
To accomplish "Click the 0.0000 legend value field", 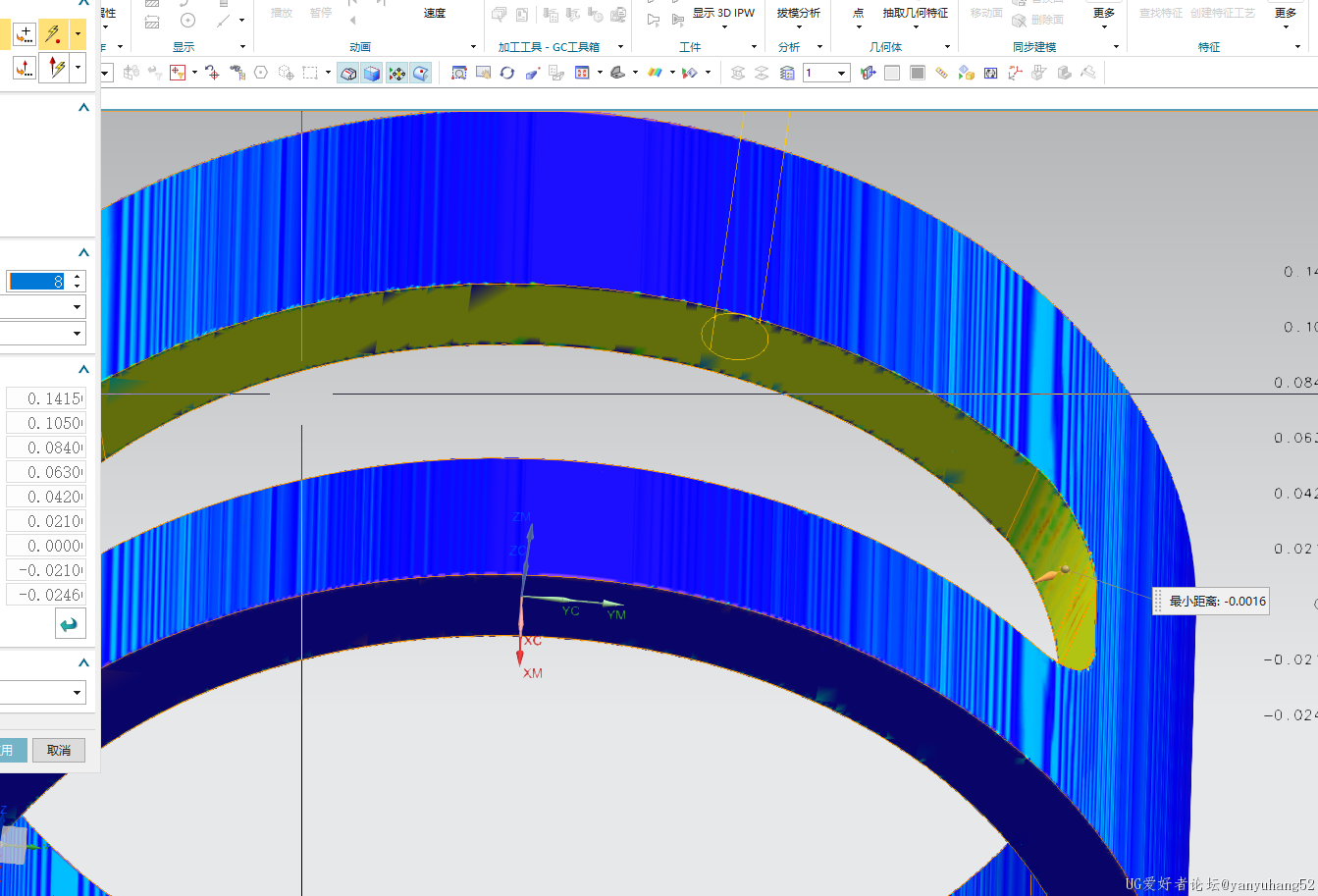I will click(x=45, y=546).
